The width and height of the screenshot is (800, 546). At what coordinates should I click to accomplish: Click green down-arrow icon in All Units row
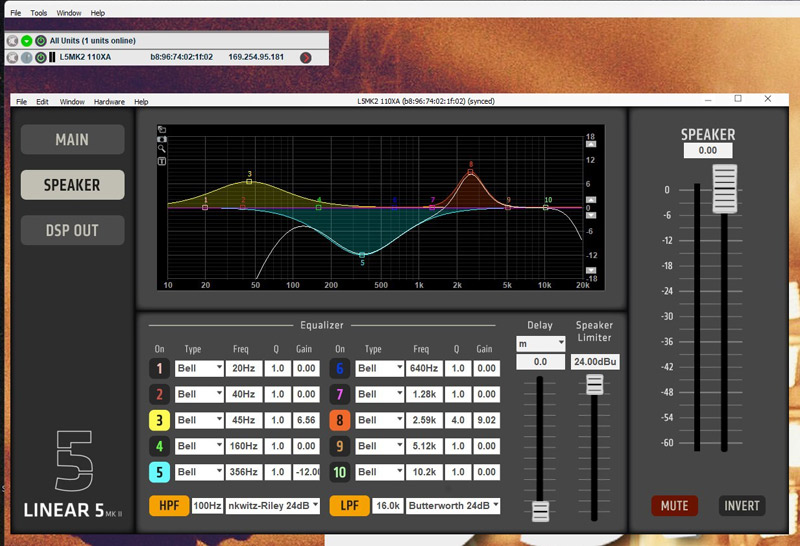tap(26, 41)
